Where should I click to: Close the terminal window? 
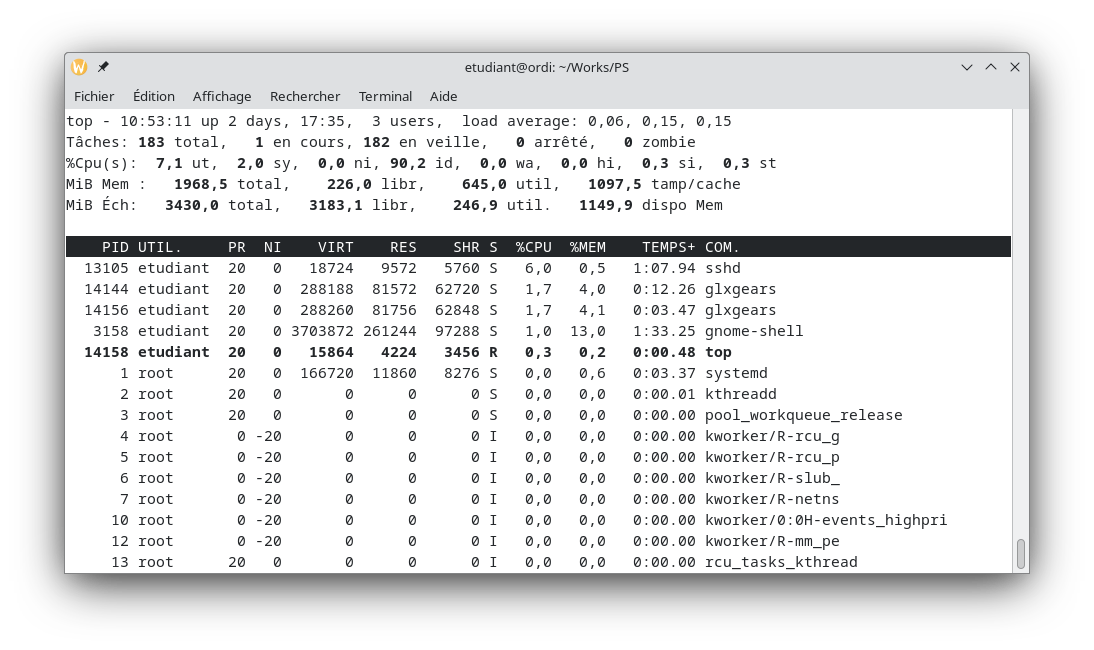[x=1015, y=67]
